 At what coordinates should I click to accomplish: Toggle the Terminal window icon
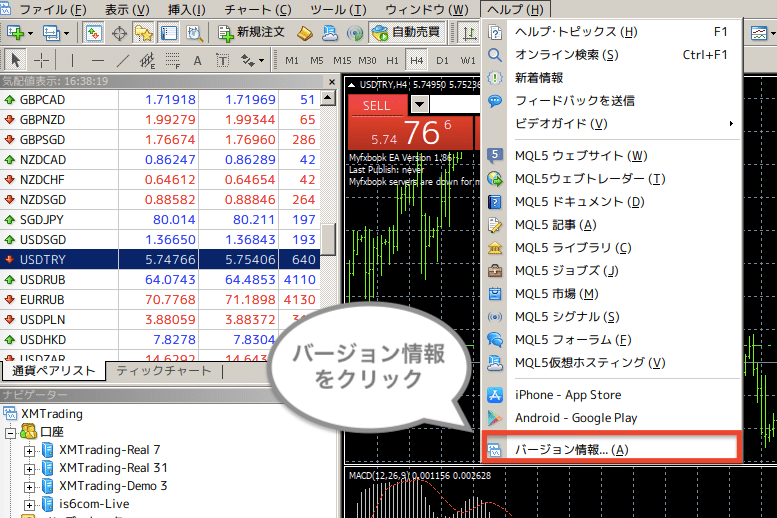click(168, 33)
